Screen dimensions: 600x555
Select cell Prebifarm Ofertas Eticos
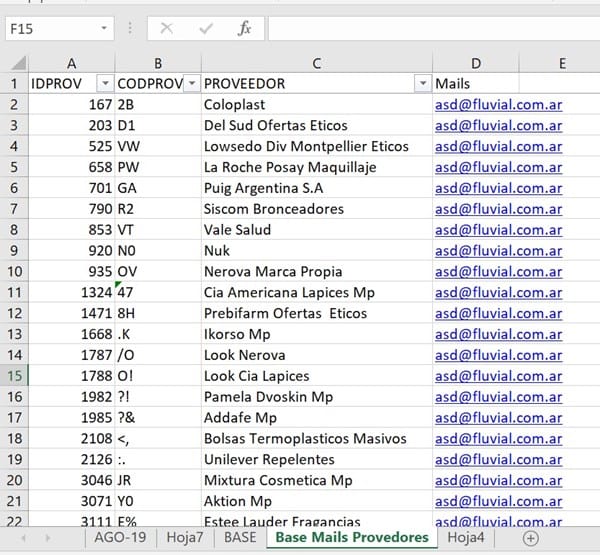(x=317, y=313)
